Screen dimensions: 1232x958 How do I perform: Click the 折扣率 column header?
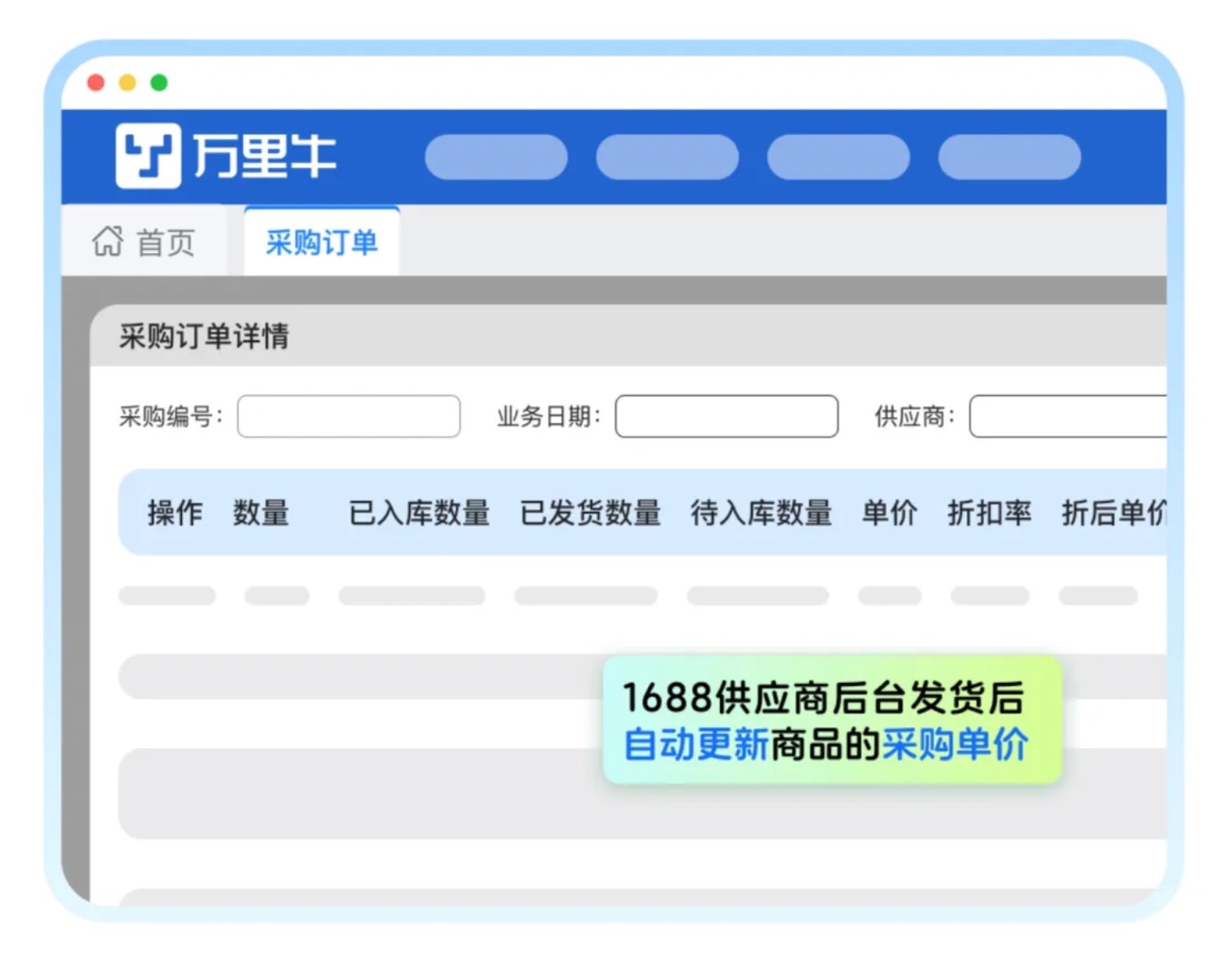(x=989, y=513)
